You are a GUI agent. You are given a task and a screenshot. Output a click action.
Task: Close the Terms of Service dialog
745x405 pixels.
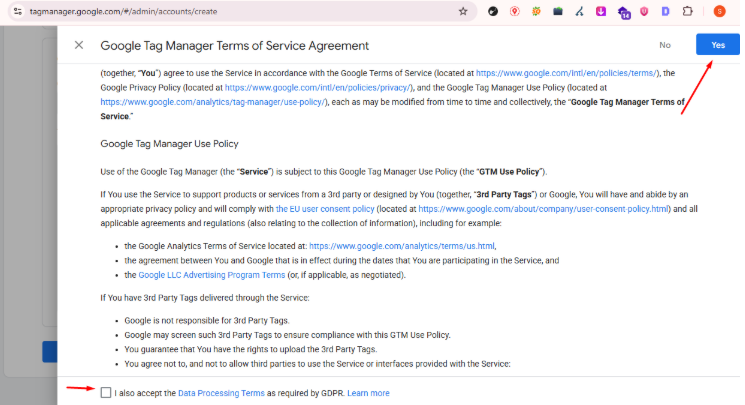pos(79,45)
